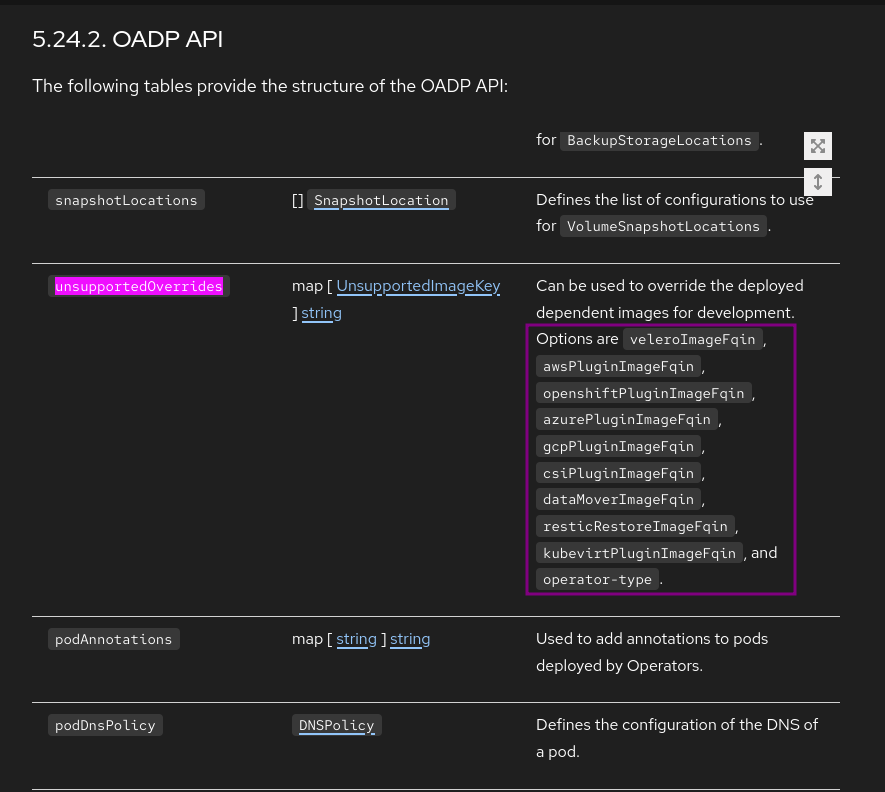Select the podAnnotations field name
The image size is (885, 792).
tap(114, 639)
